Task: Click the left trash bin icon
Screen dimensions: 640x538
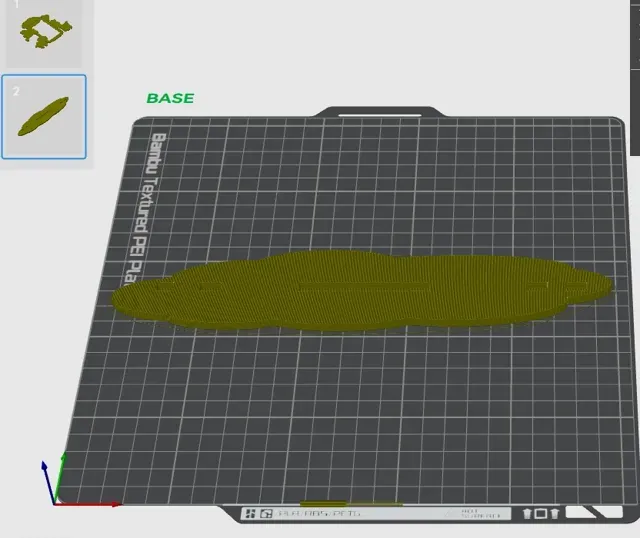Action: point(527,514)
